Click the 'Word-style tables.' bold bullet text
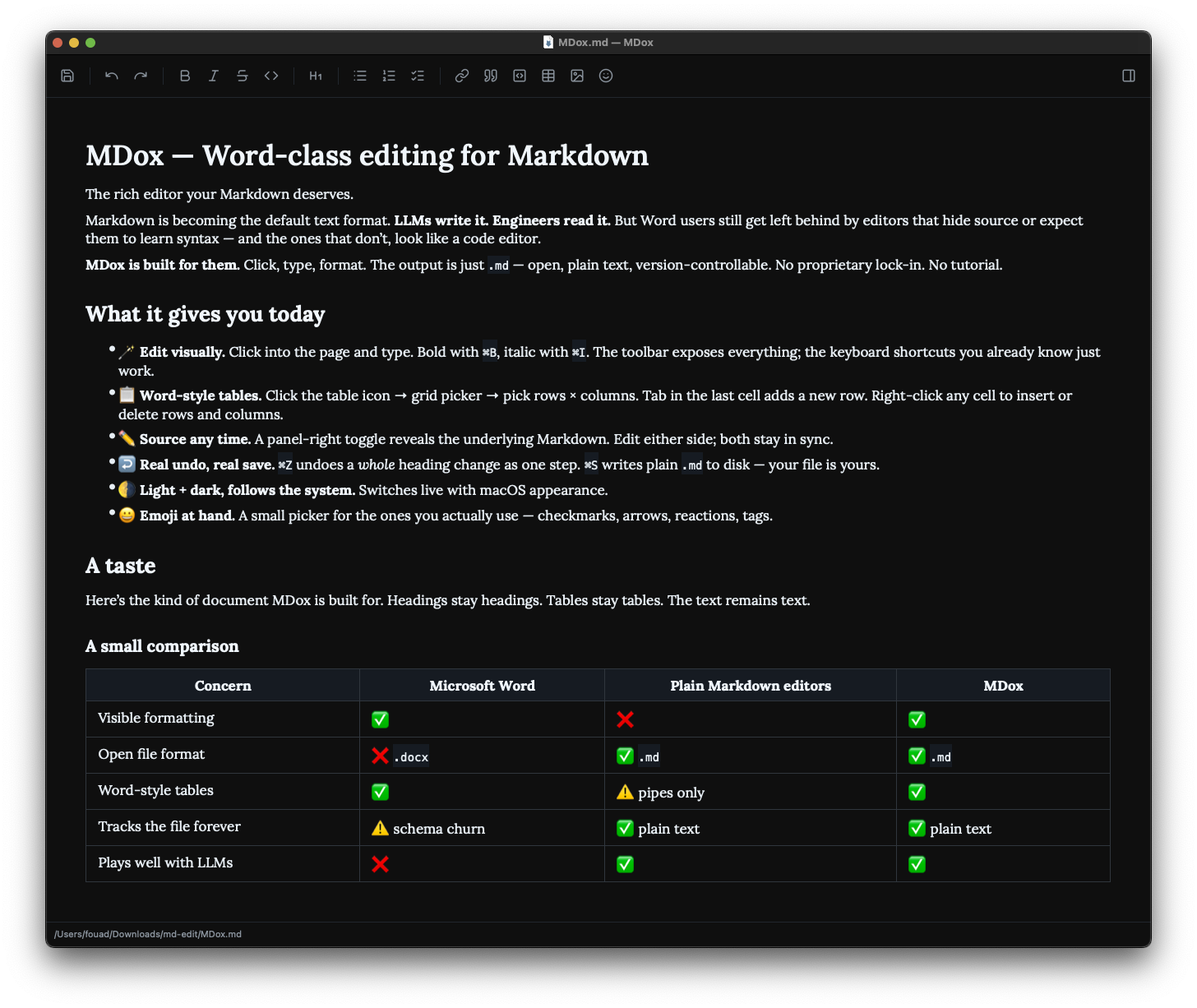 [201, 395]
